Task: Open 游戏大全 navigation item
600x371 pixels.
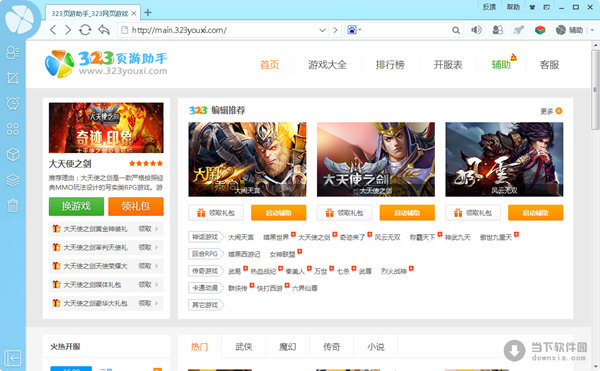Action: pos(327,65)
